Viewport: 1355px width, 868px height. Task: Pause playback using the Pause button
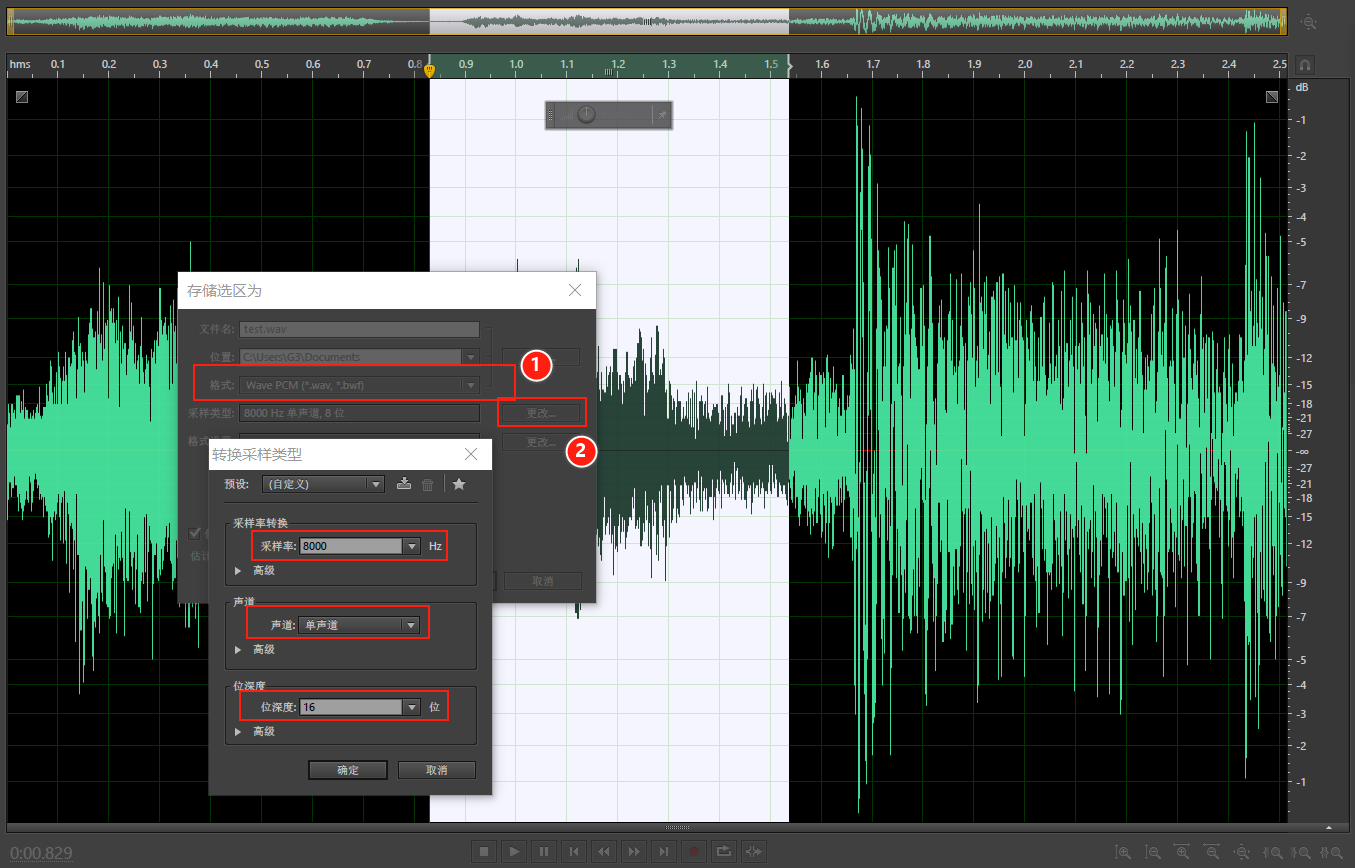(544, 851)
